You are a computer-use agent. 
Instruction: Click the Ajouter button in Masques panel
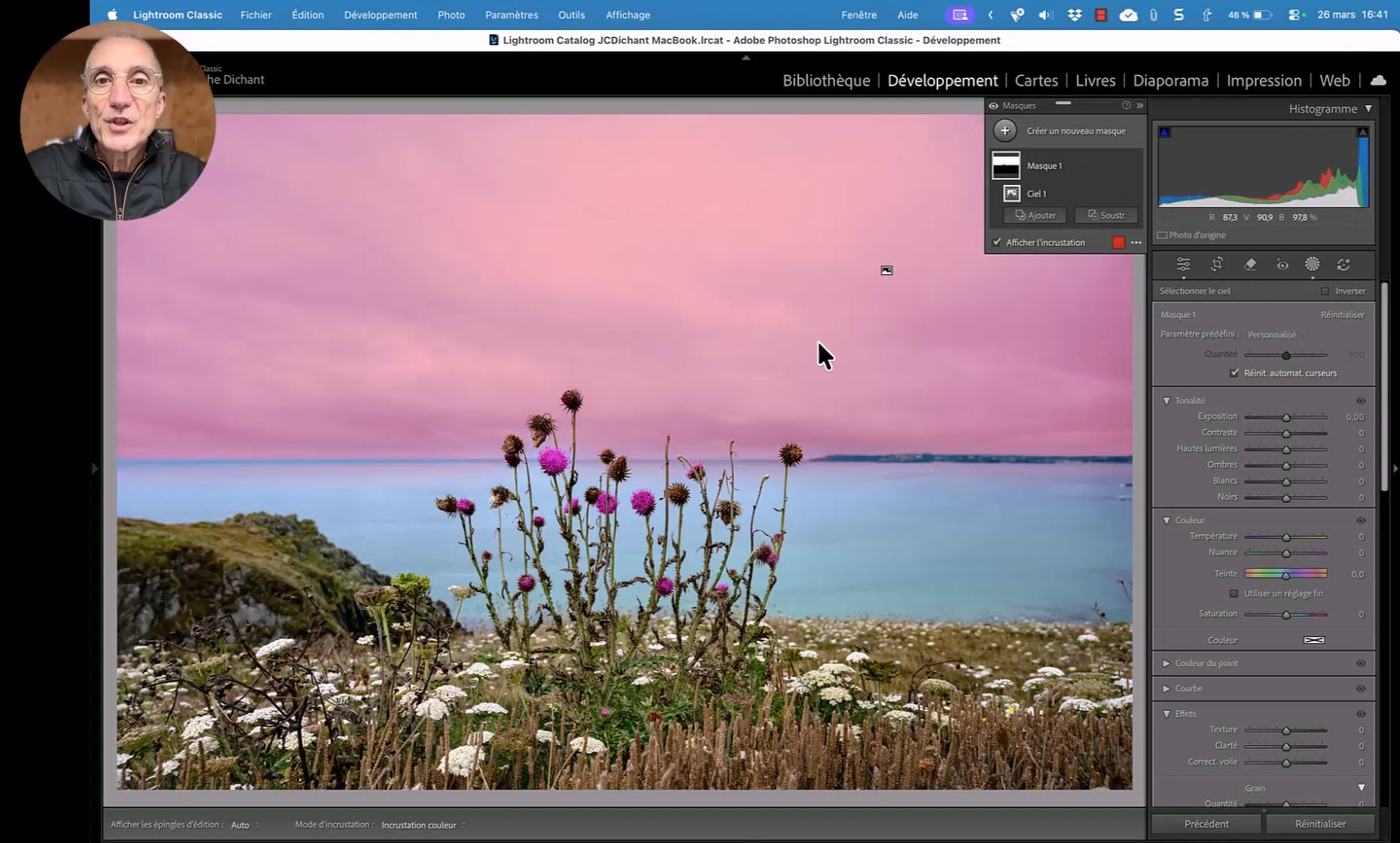(x=1035, y=215)
